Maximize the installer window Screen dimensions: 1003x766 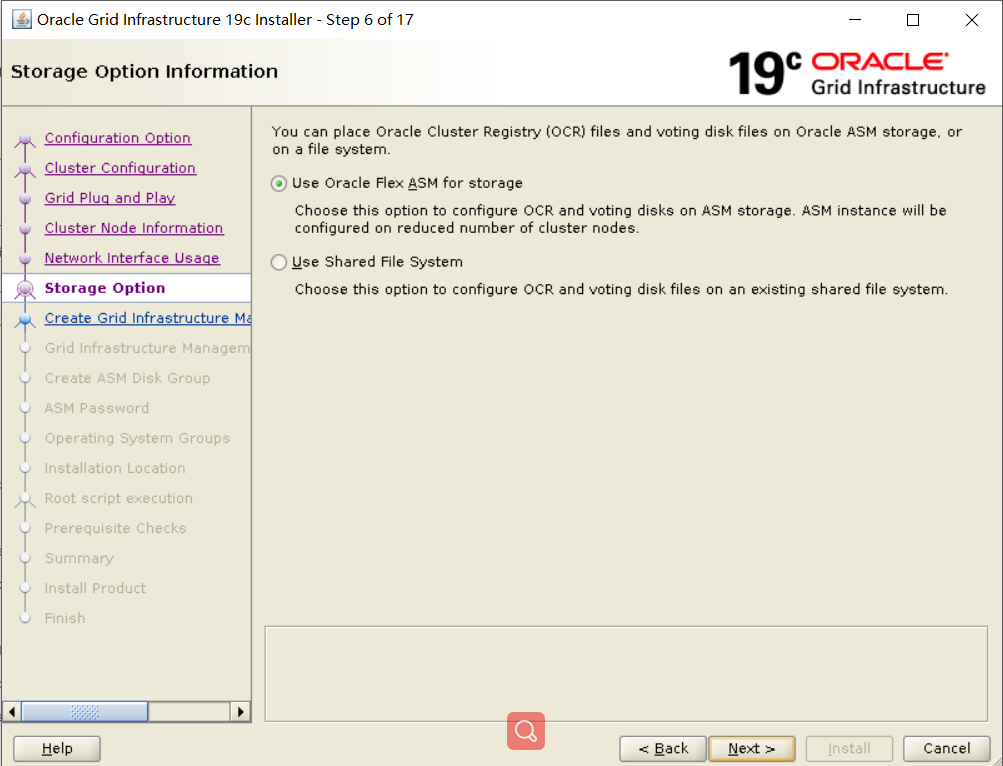coord(913,20)
